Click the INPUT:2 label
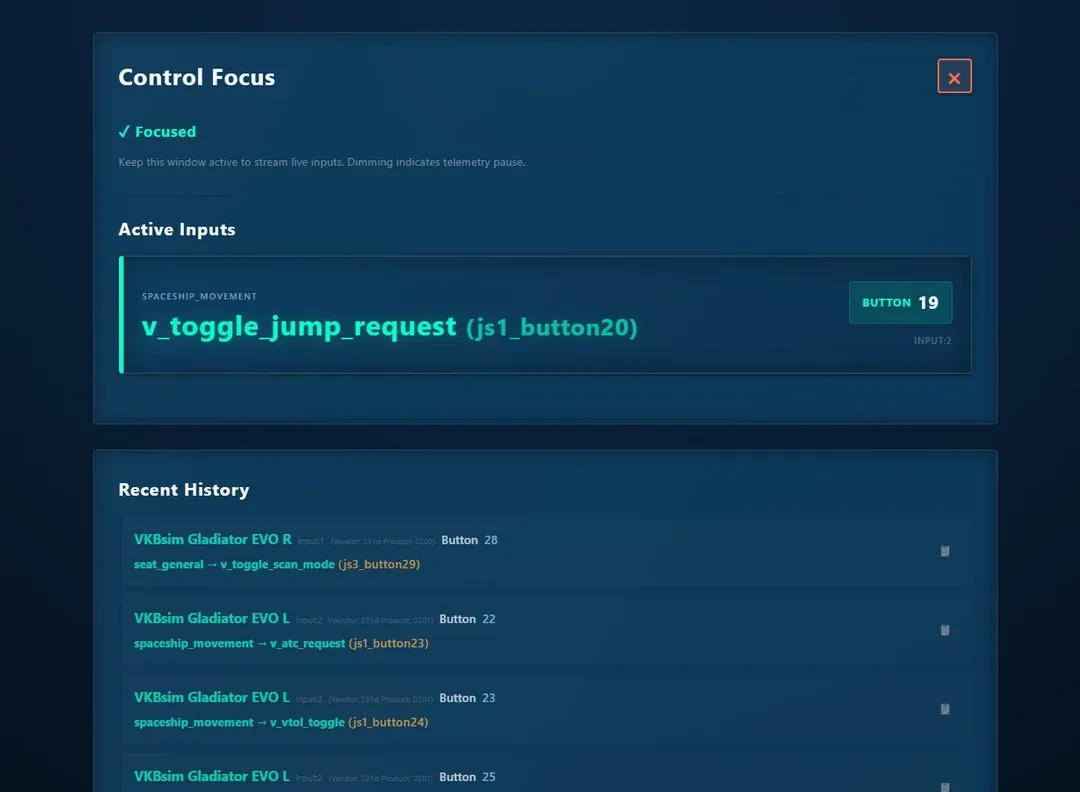This screenshot has width=1080, height=792. coord(932,340)
